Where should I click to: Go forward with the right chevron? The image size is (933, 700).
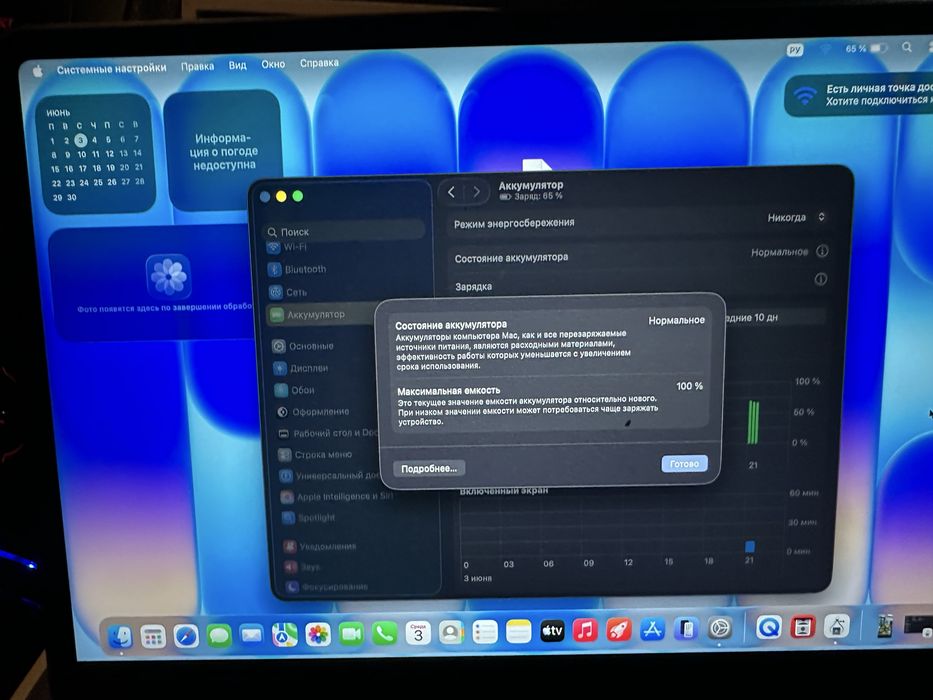click(476, 192)
